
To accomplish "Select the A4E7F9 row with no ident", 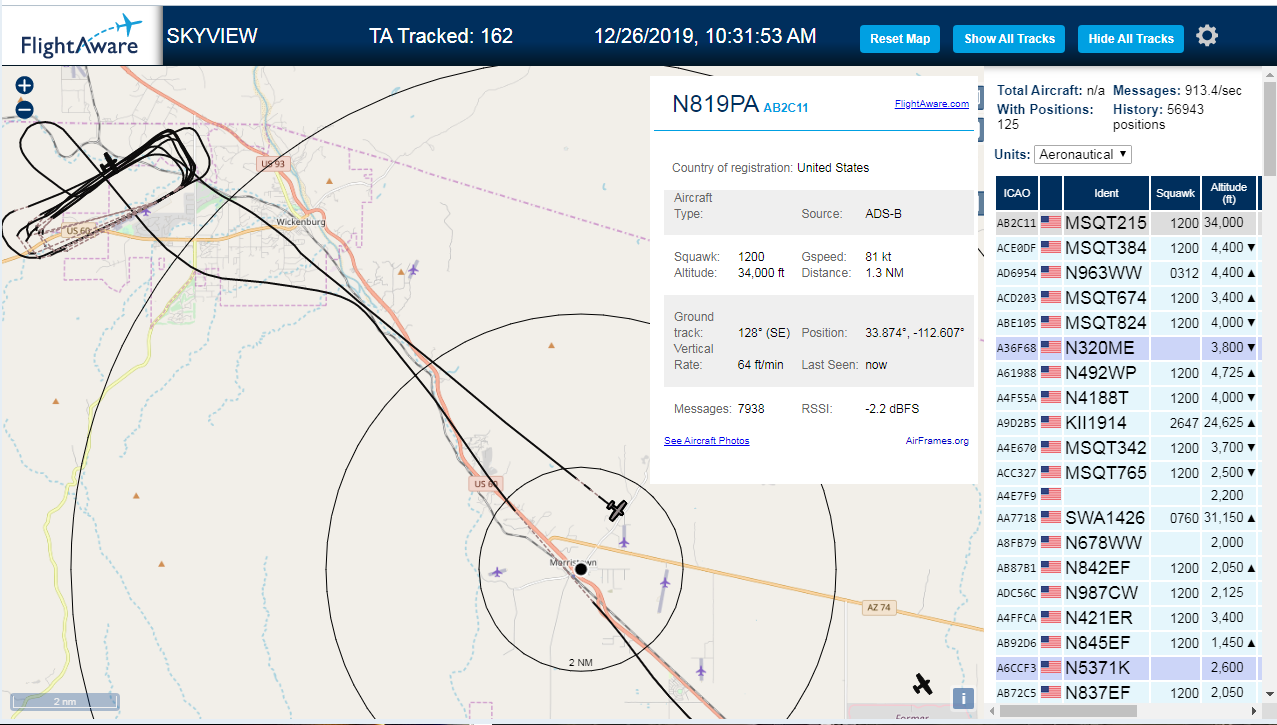I will (x=1127, y=494).
